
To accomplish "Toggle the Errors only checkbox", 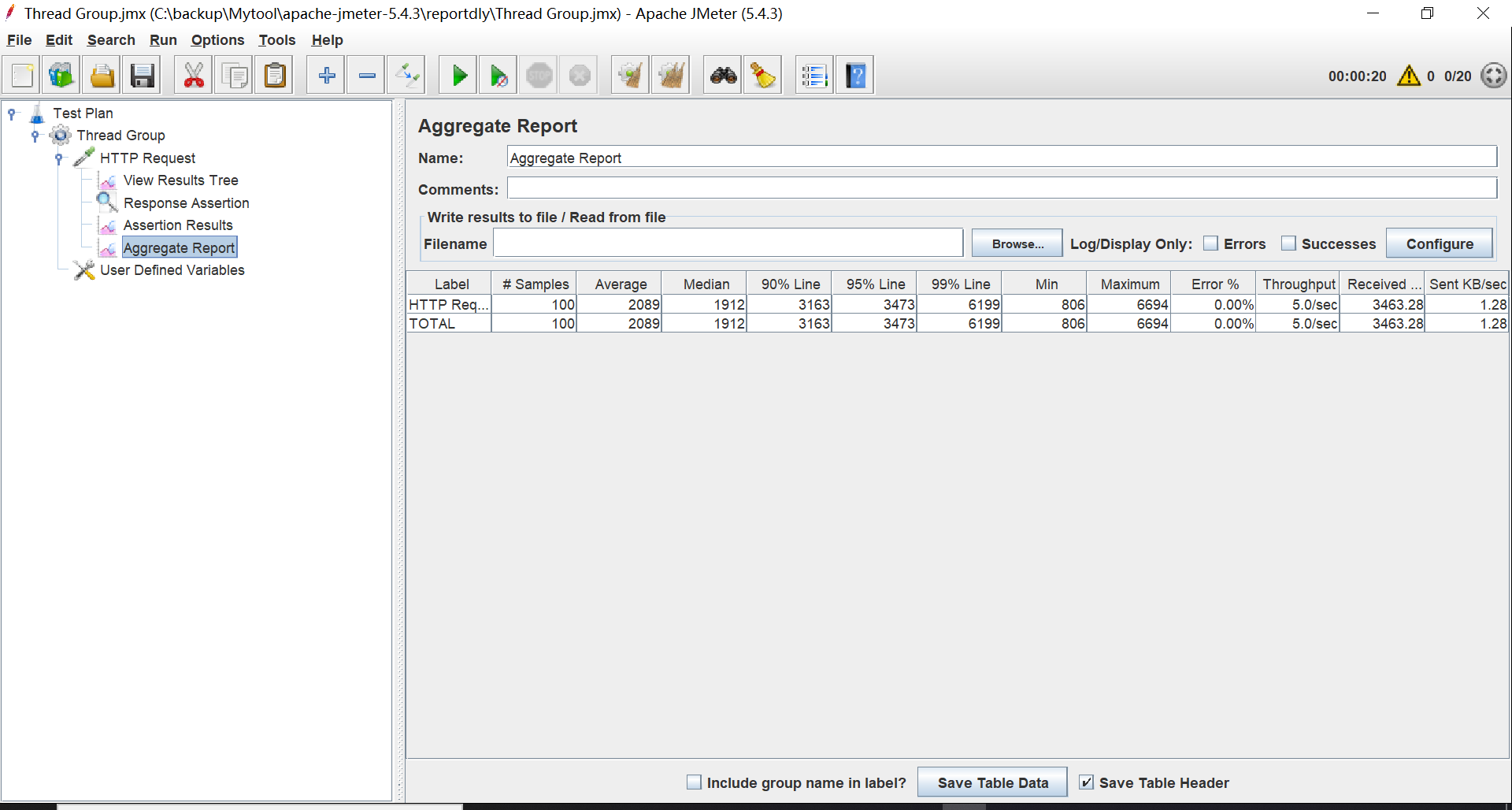I will point(1210,243).
